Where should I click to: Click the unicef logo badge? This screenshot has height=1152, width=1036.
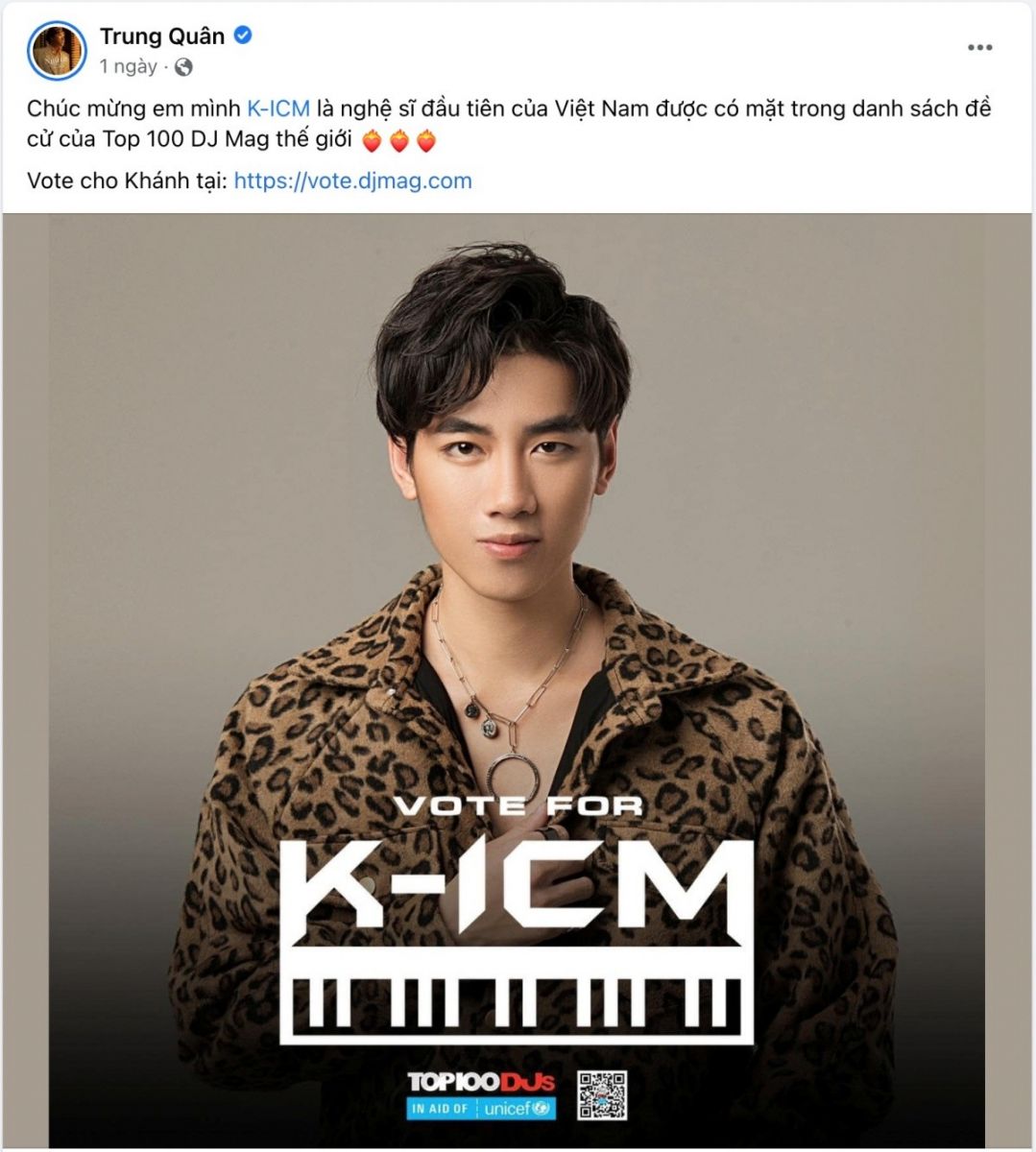click(517, 1108)
